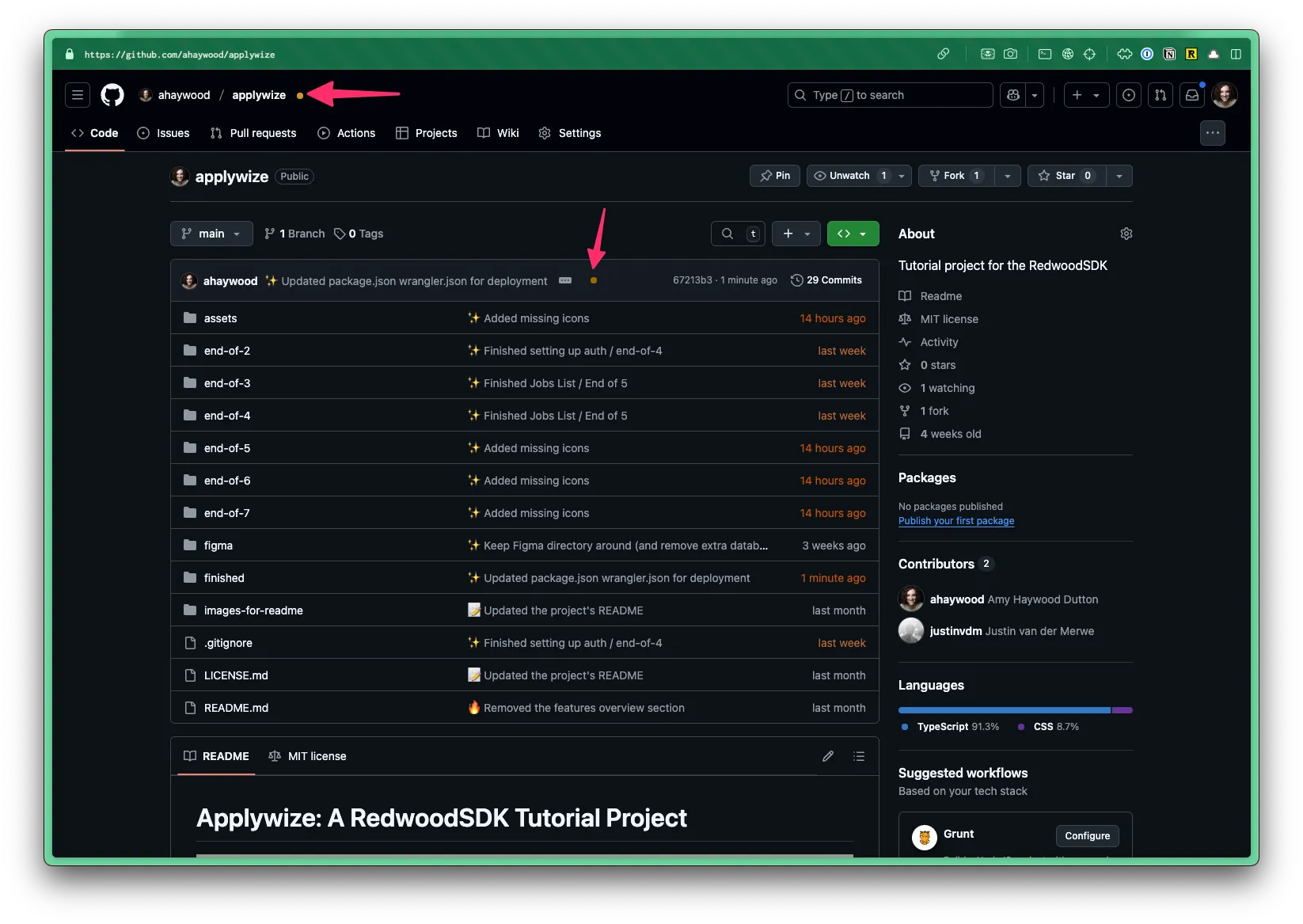Click the Go to file search icon
This screenshot has height=924, width=1303.
727,234
